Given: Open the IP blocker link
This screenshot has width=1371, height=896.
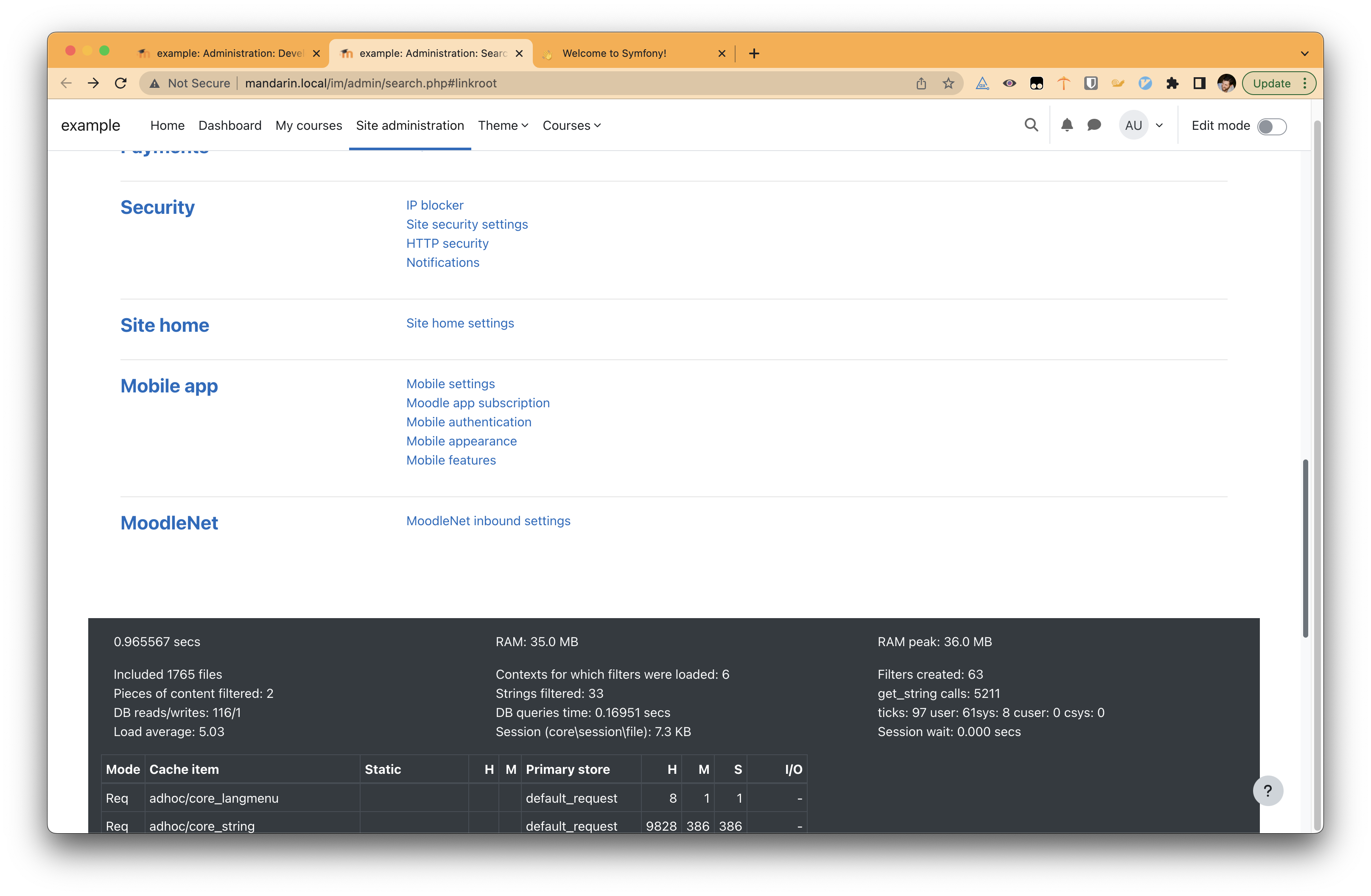Looking at the screenshot, I should [434, 205].
